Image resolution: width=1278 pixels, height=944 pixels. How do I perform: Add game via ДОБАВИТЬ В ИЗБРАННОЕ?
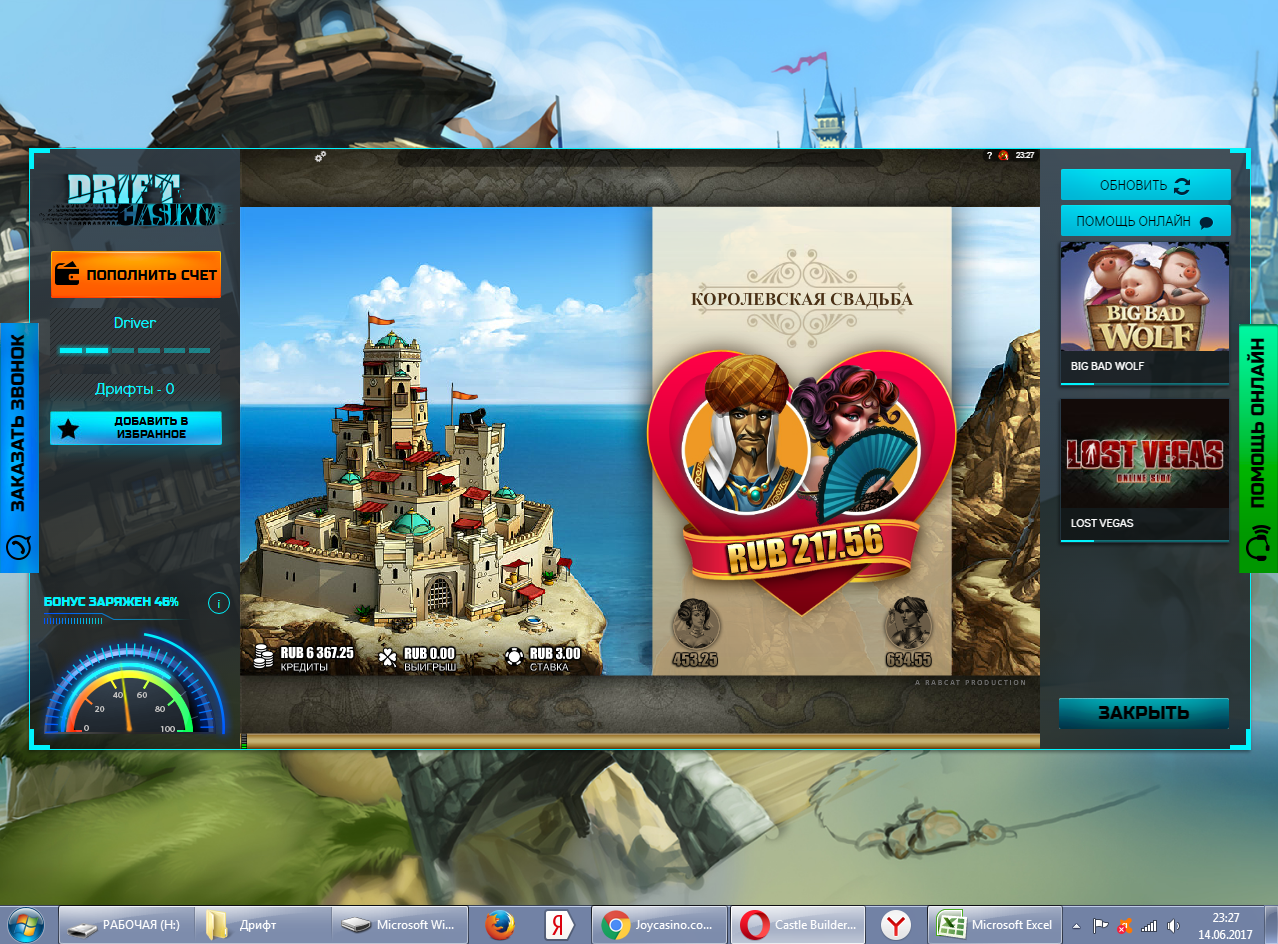click(x=136, y=428)
